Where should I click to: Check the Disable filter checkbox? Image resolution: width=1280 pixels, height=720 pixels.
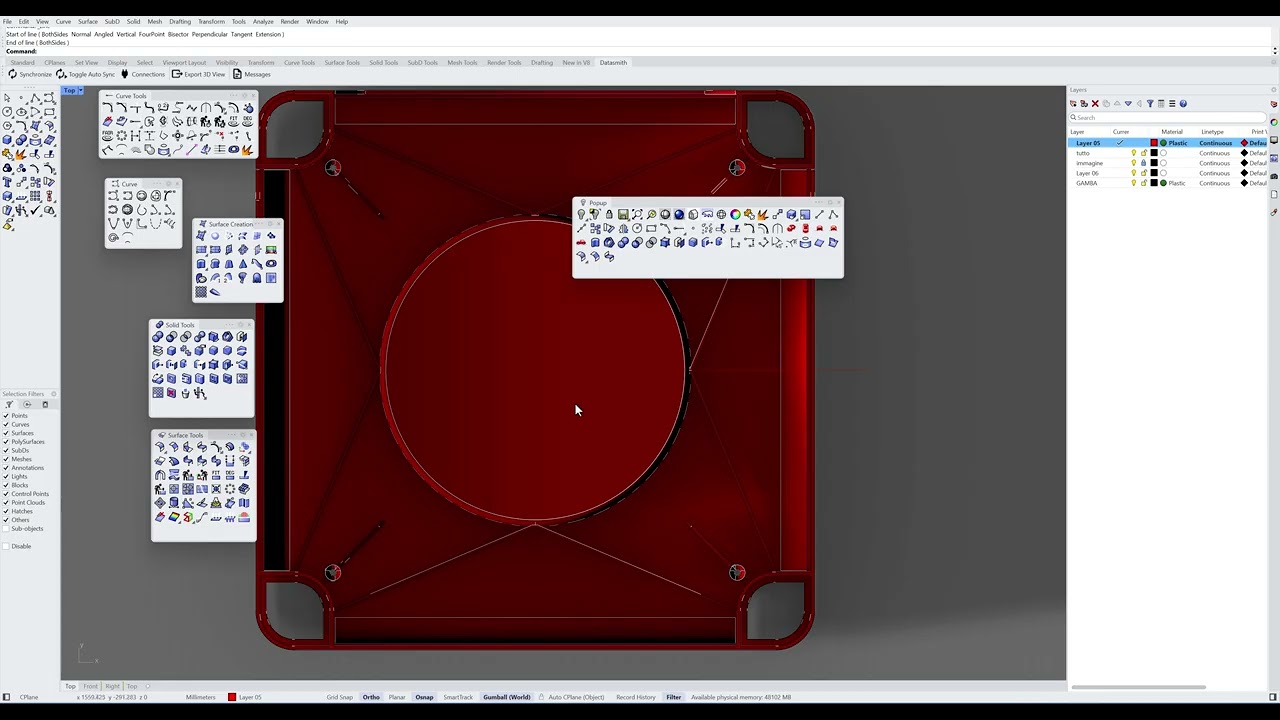click(x=5, y=546)
